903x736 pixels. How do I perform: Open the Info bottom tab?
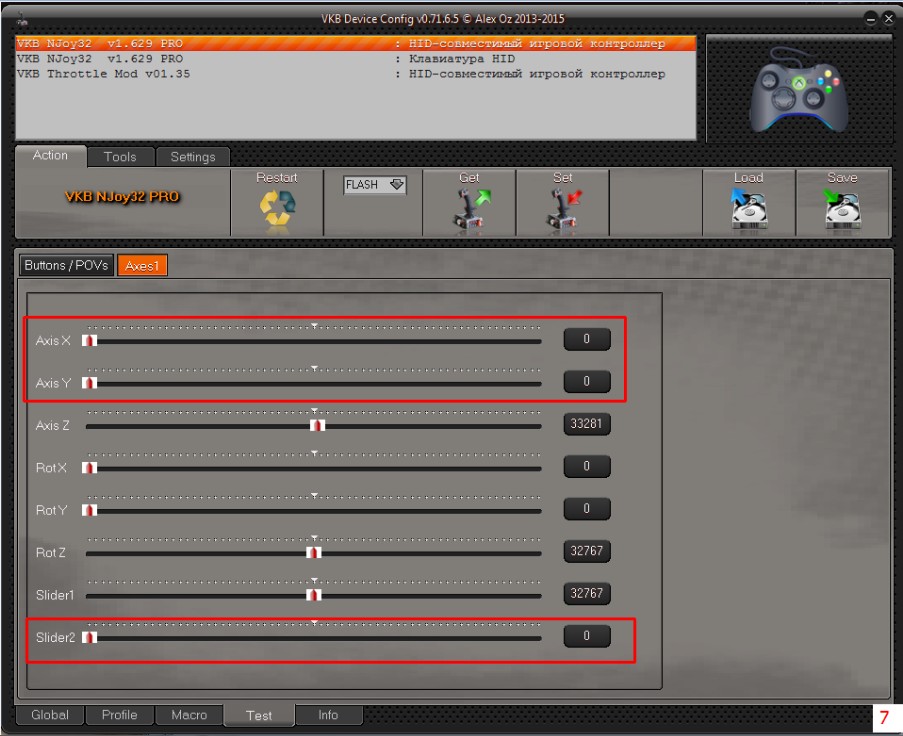tap(328, 715)
